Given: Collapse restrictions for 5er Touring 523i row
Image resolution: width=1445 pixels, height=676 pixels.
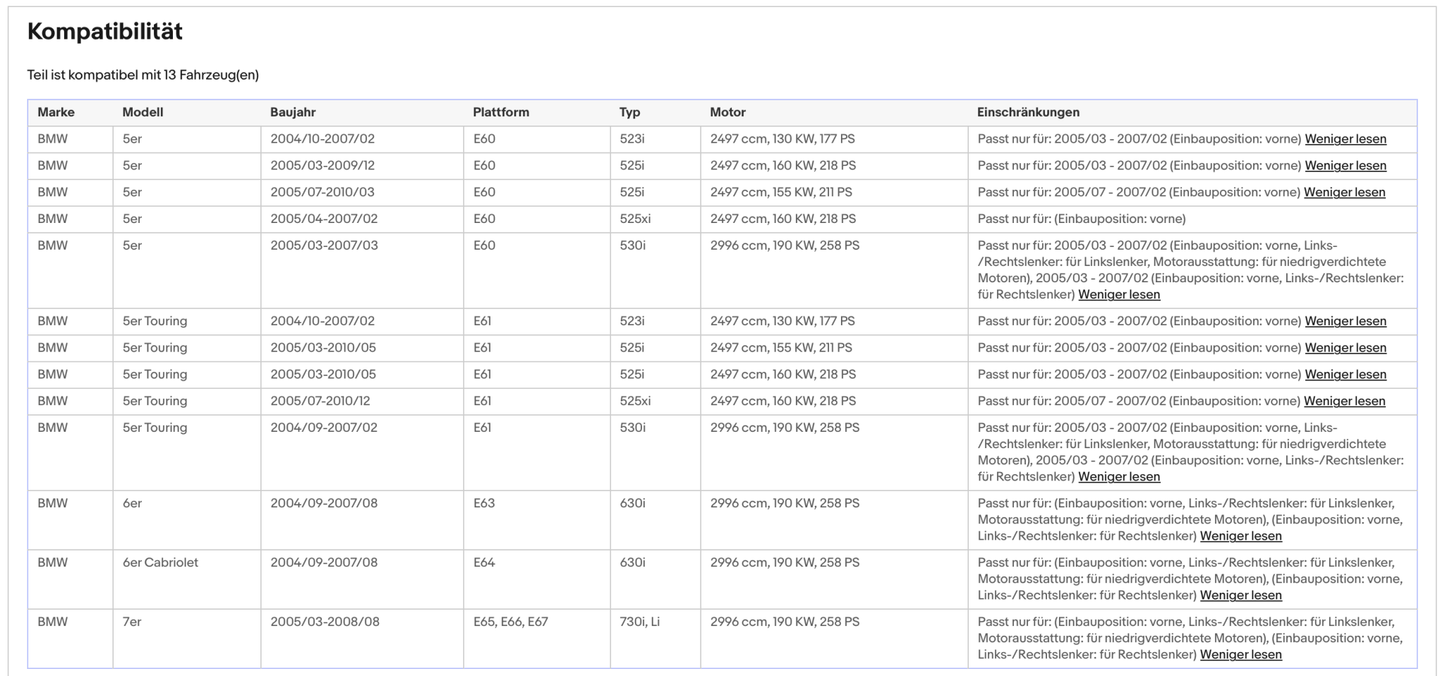Looking at the screenshot, I should click(1345, 321).
